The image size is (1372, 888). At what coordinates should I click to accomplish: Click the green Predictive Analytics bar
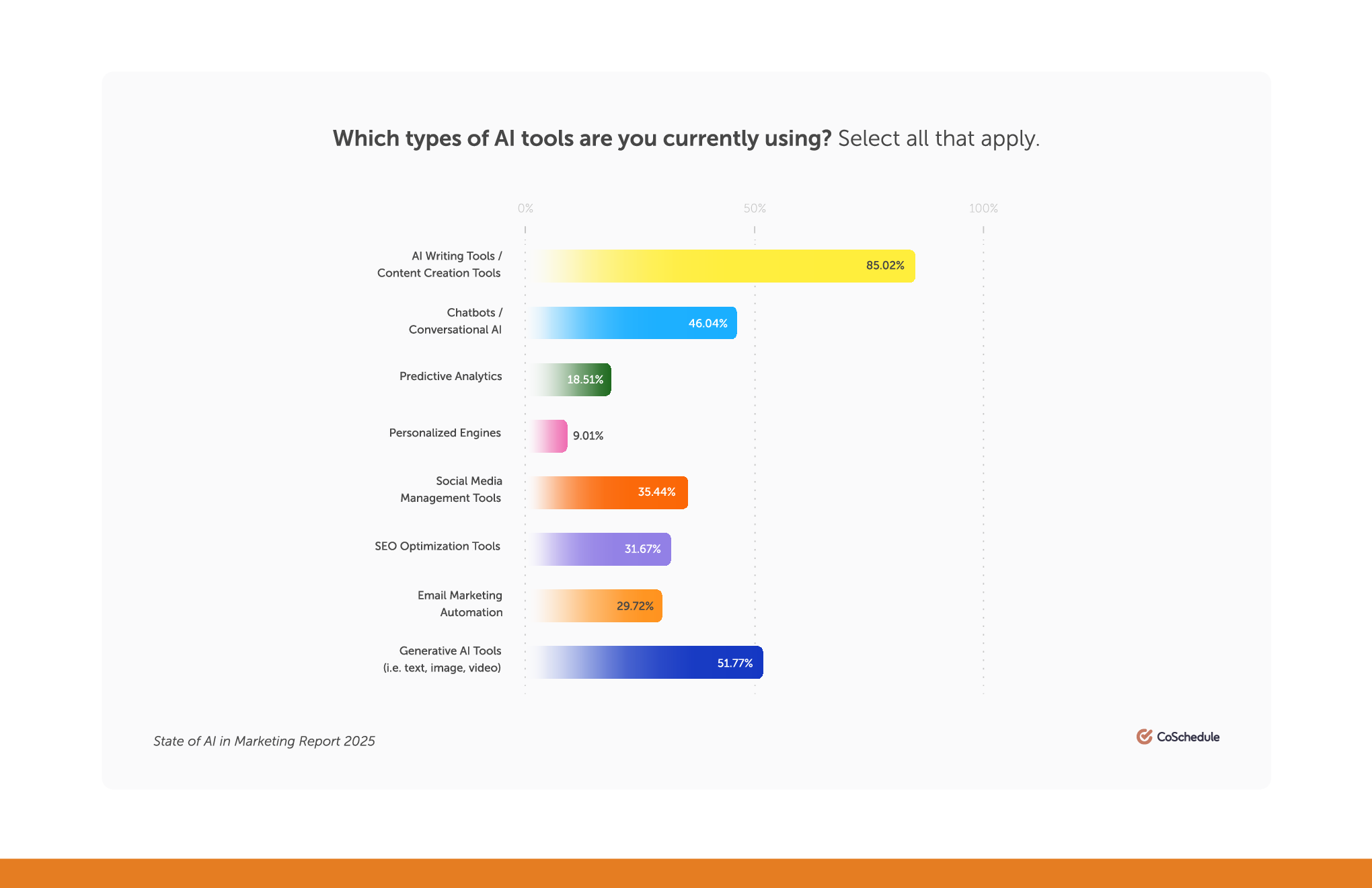(572, 379)
